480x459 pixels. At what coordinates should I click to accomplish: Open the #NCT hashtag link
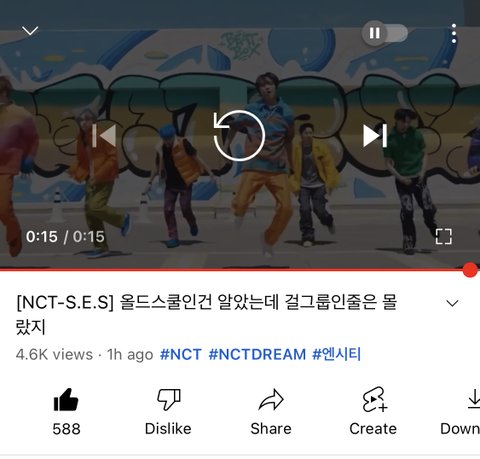tap(181, 354)
